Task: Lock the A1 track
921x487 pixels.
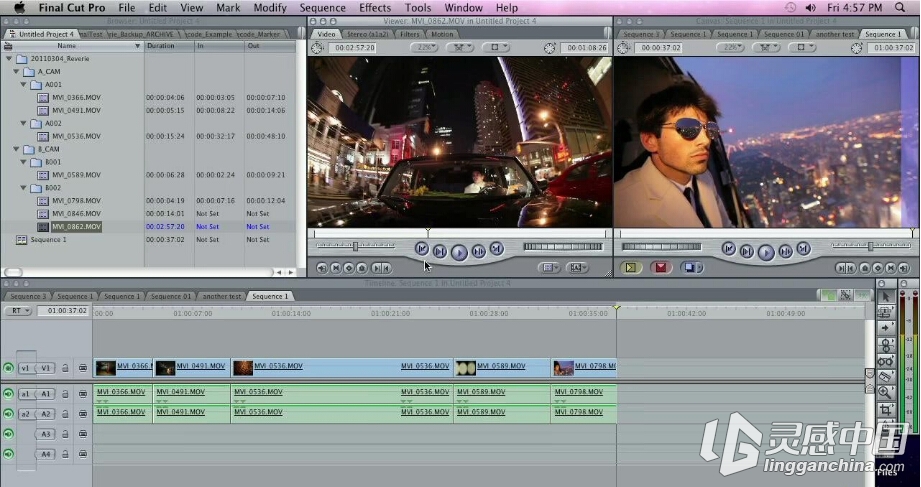Action: point(65,394)
